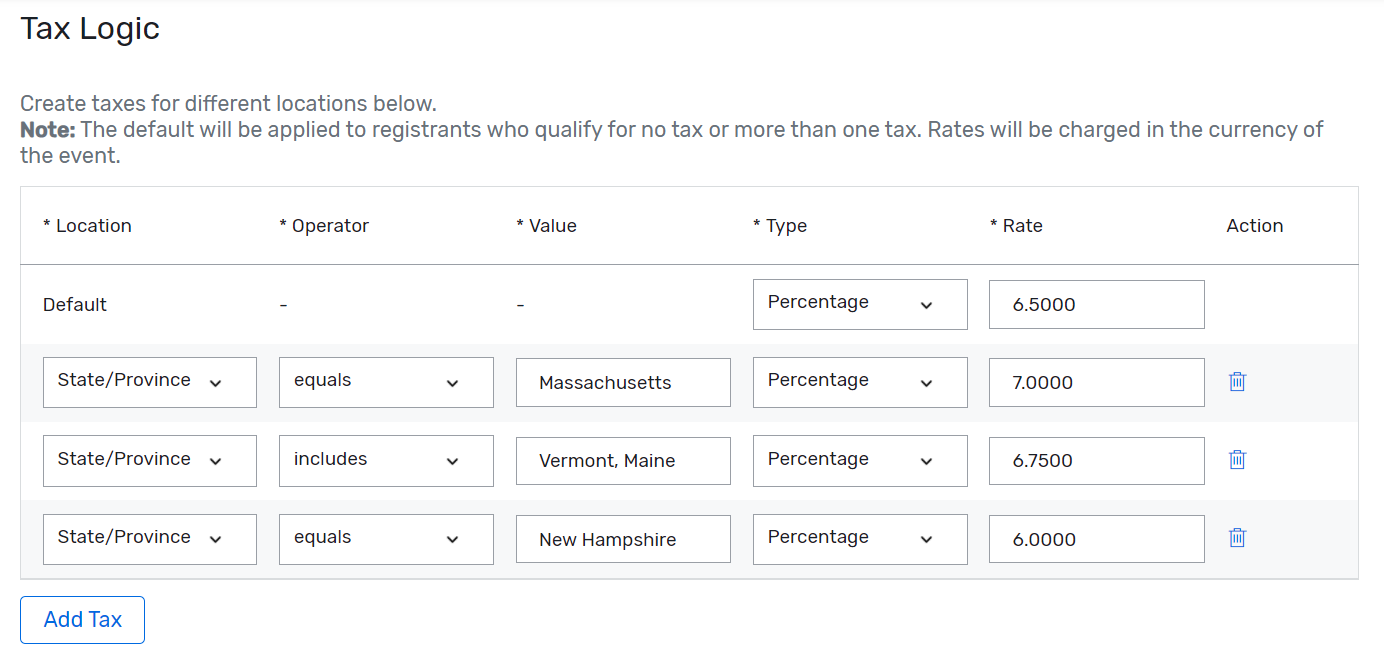
Task: Open the Type dropdown in the New Hampshire row
Action: pos(860,538)
